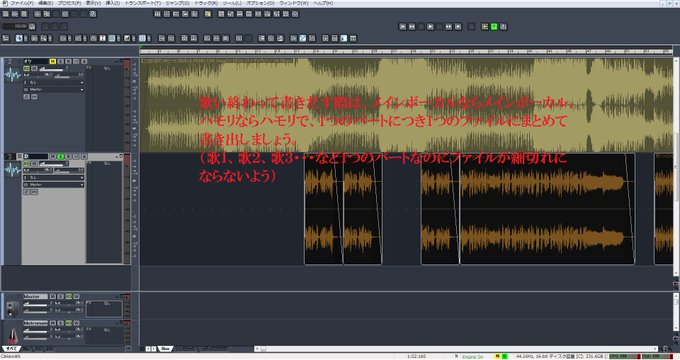Click the waveform icon of track 2 オケ
Viewport: 680px width, 360px height.
point(13,75)
